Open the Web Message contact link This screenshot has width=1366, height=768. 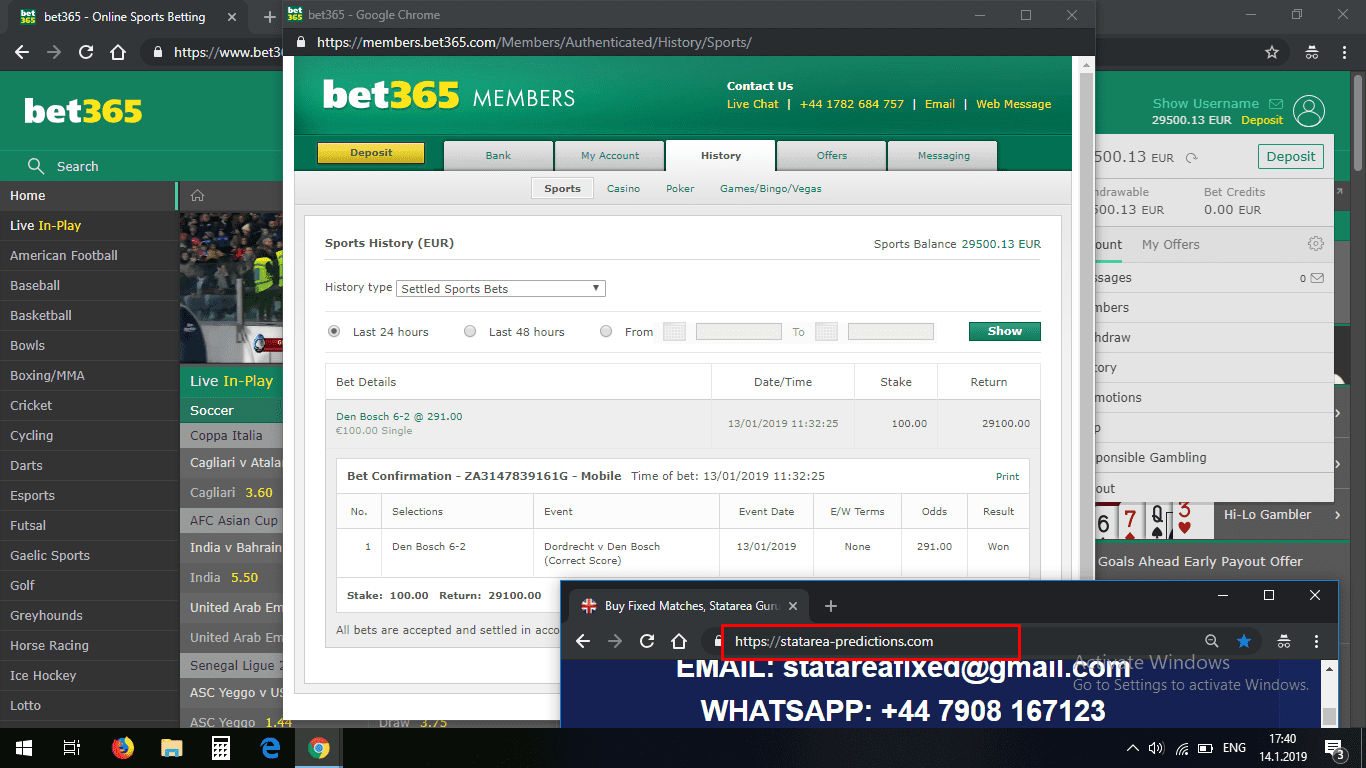(1013, 104)
